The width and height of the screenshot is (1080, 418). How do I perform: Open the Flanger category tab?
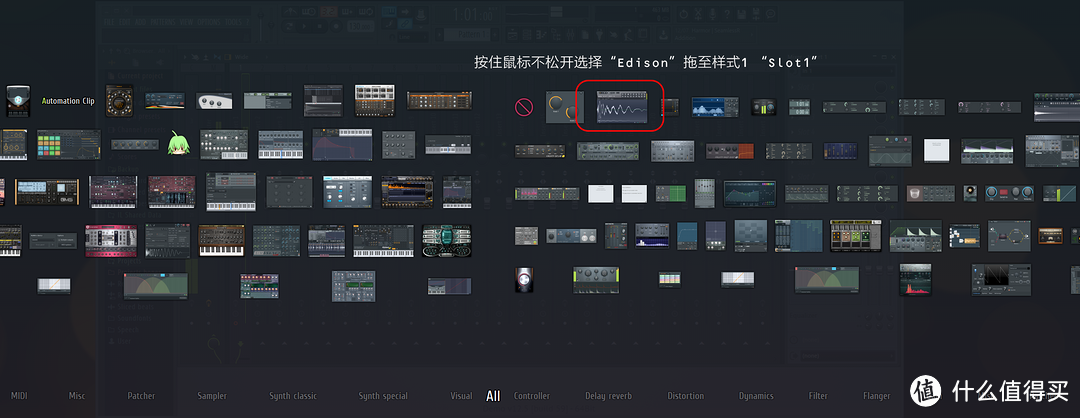point(876,396)
